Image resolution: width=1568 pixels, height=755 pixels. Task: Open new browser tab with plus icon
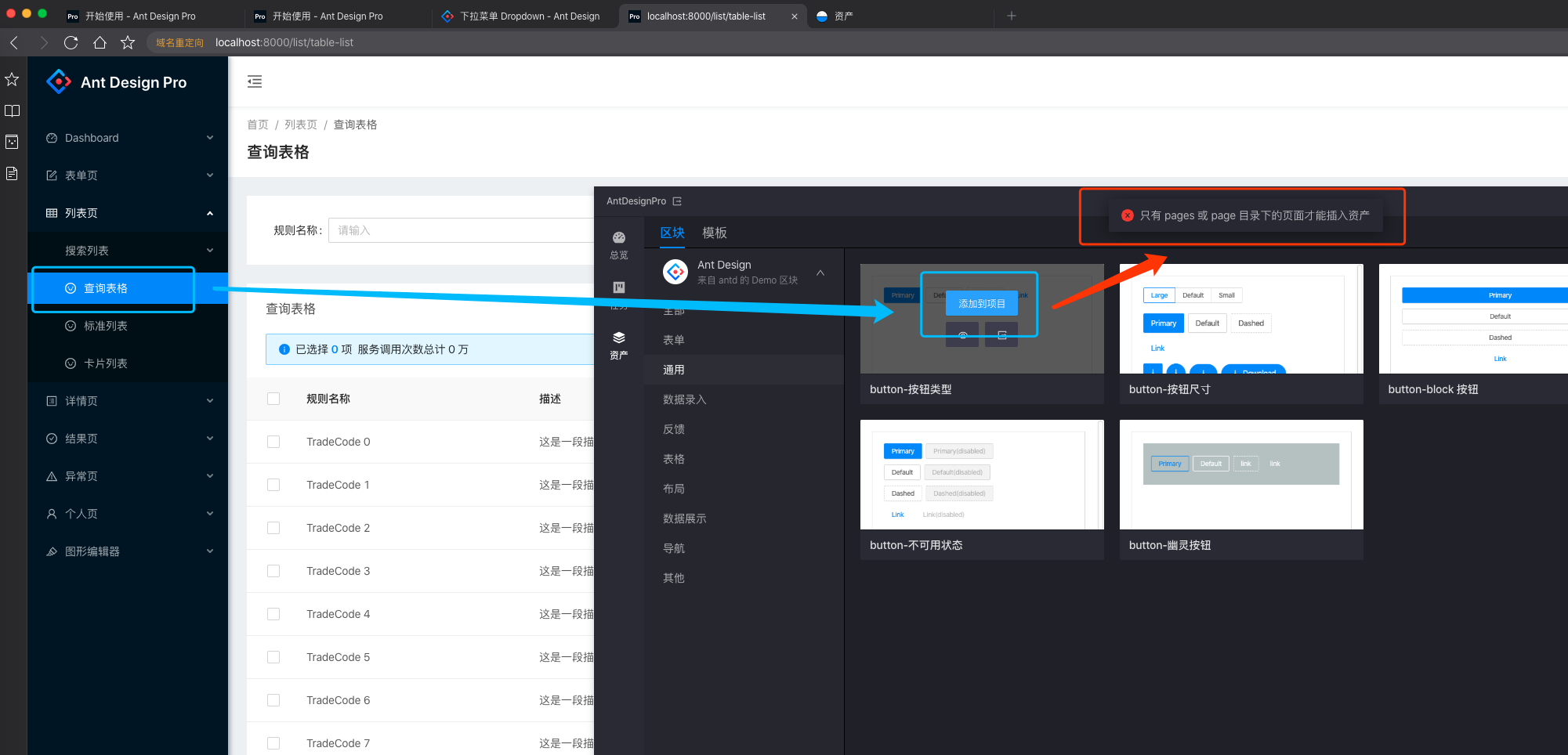pos(1012,16)
